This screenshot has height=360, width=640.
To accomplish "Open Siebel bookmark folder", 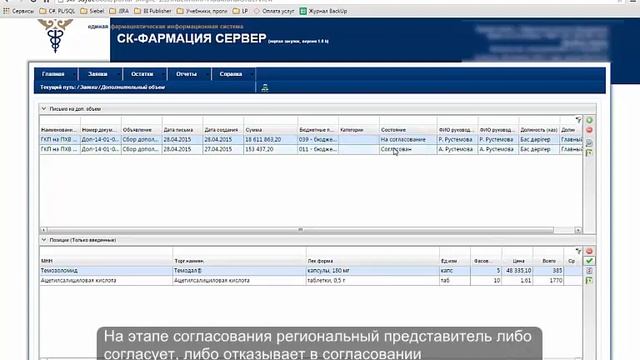I will tap(92, 11).
